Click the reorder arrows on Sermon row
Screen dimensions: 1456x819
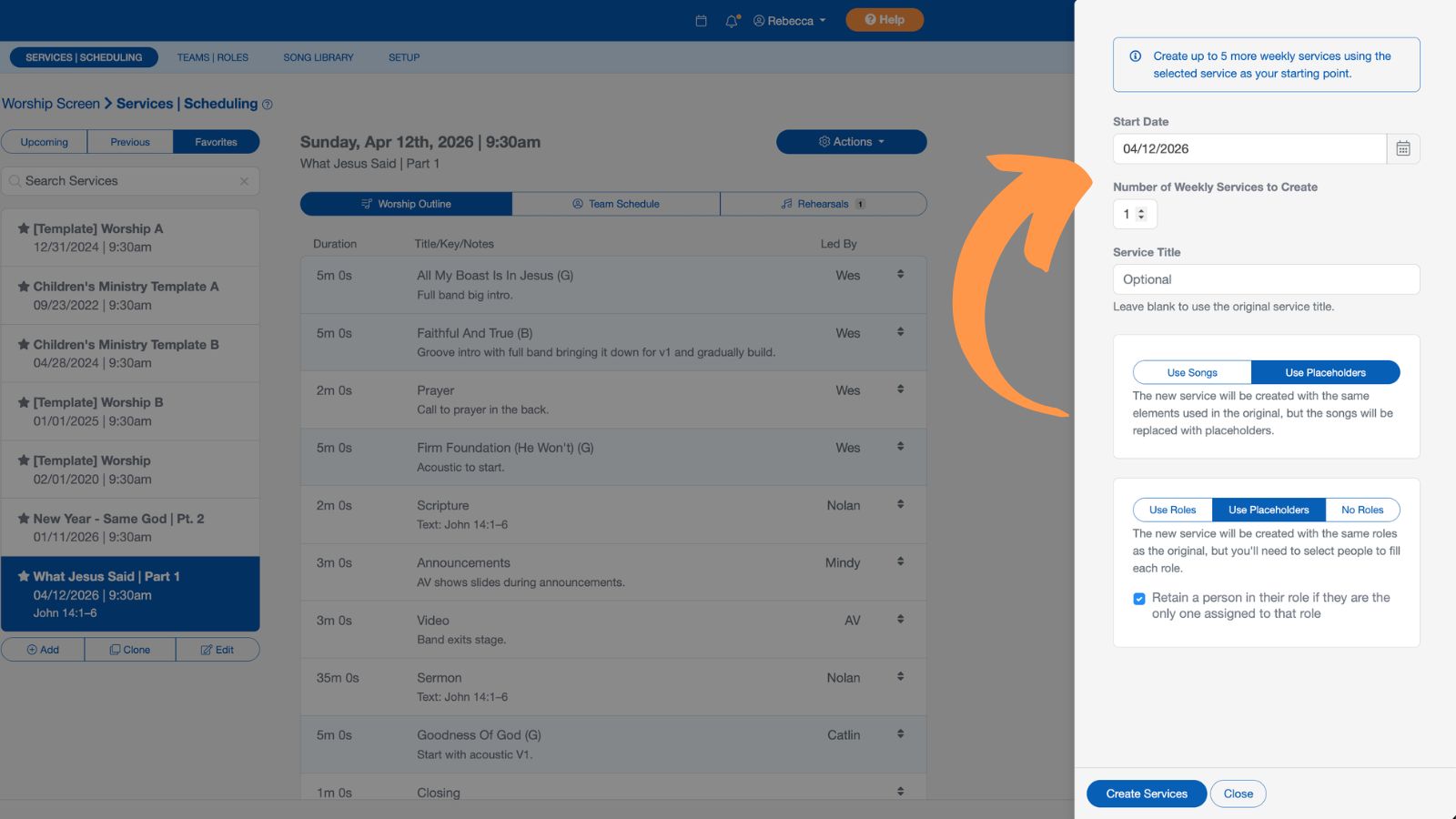click(900, 677)
